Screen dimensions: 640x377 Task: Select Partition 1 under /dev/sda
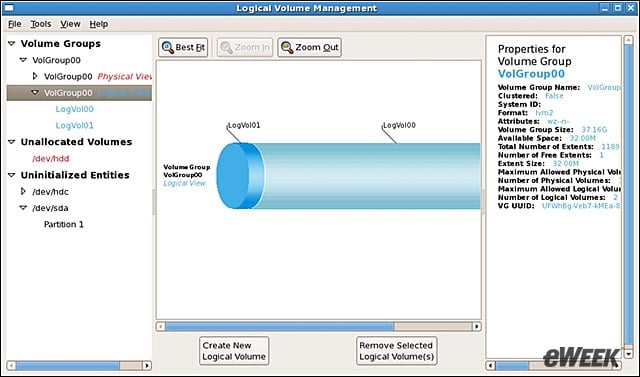tap(64, 224)
